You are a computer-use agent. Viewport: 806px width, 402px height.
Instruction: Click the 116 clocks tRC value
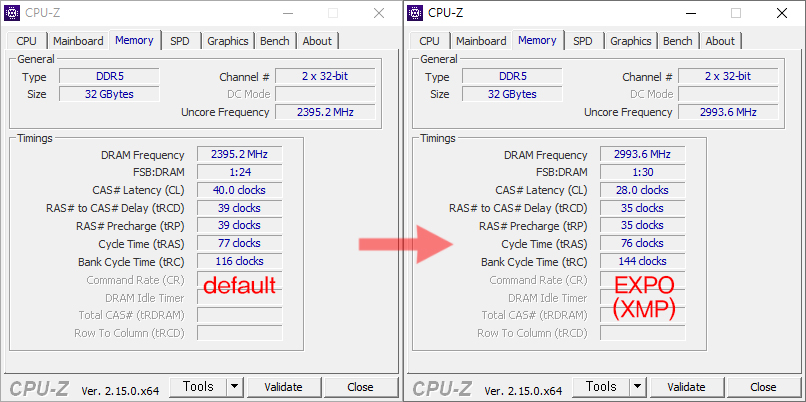point(240,261)
